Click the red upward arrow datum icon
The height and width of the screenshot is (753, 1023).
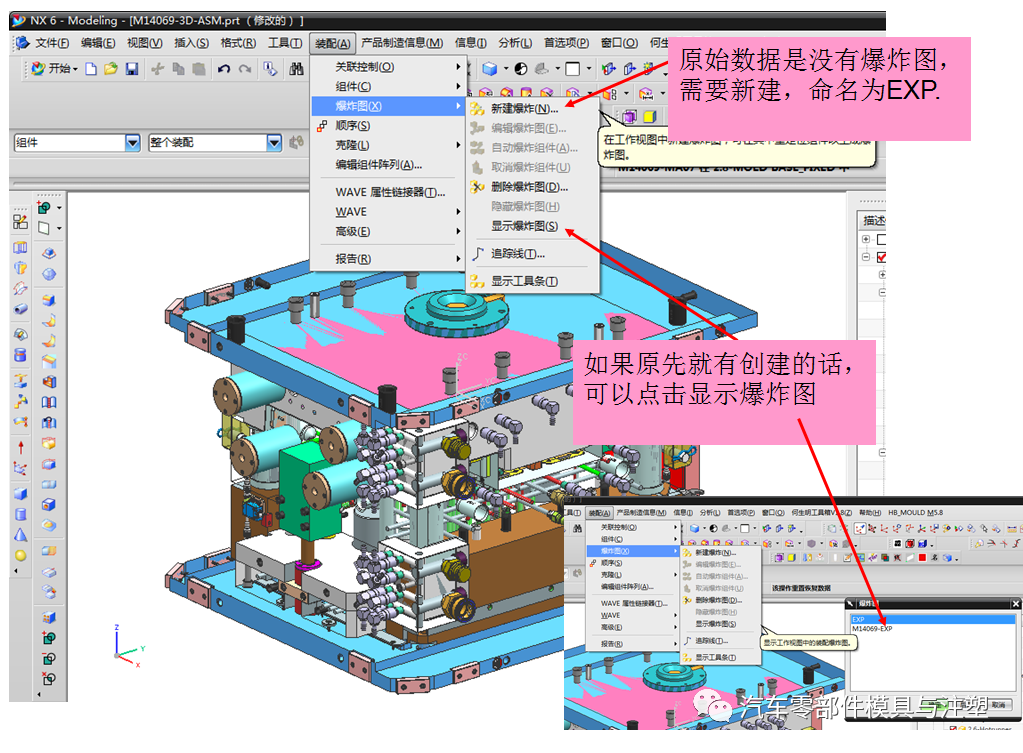20,447
